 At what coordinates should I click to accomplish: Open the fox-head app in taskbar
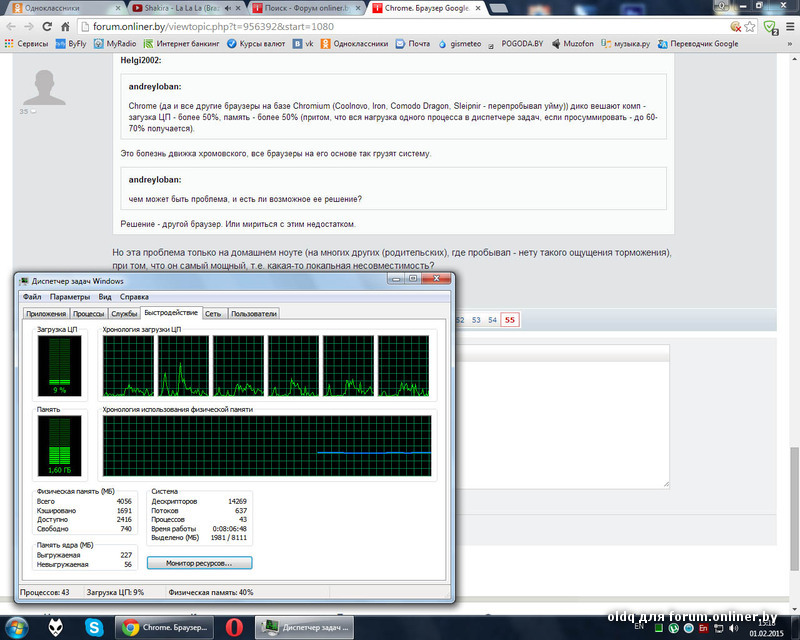point(56,627)
